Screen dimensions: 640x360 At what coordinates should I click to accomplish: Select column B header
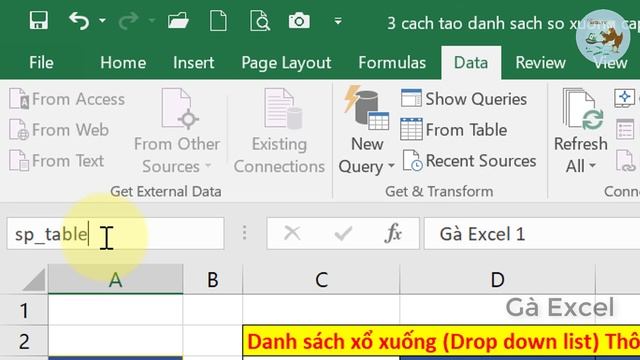click(x=213, y=280)
